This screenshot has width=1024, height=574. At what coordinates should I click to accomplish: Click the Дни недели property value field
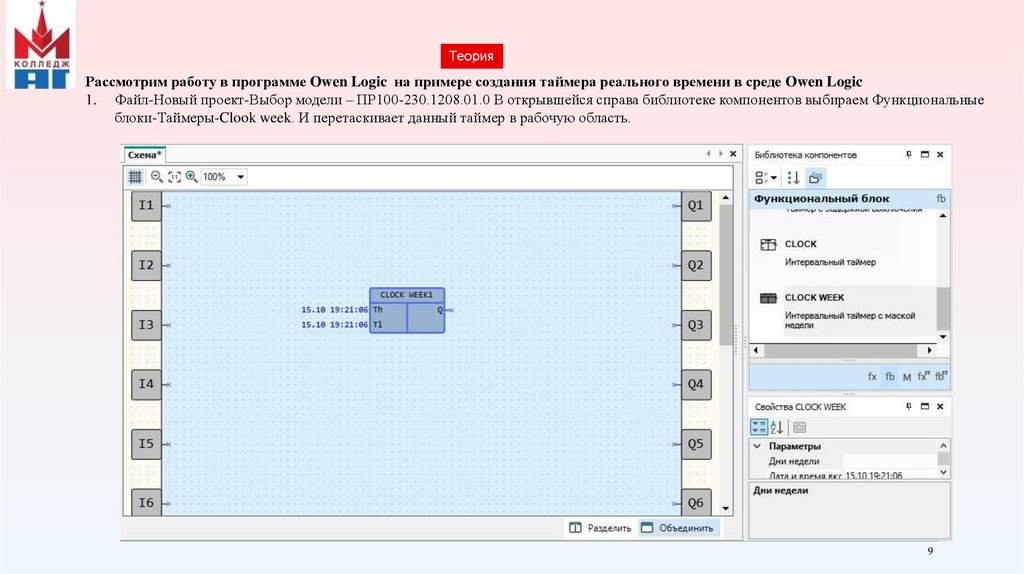889,461
